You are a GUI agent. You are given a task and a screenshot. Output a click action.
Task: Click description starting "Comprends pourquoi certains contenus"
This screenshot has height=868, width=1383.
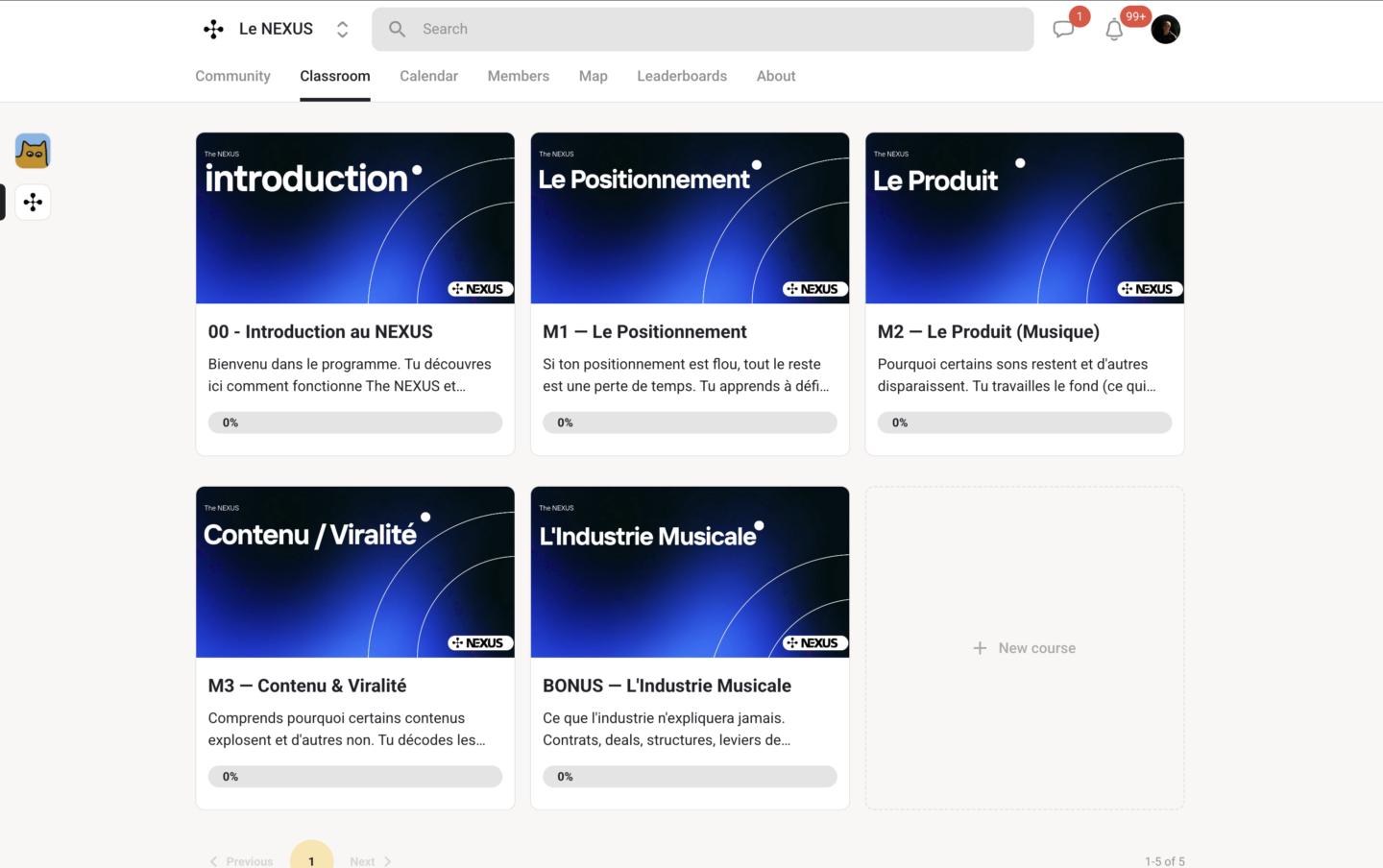(347, 729)
